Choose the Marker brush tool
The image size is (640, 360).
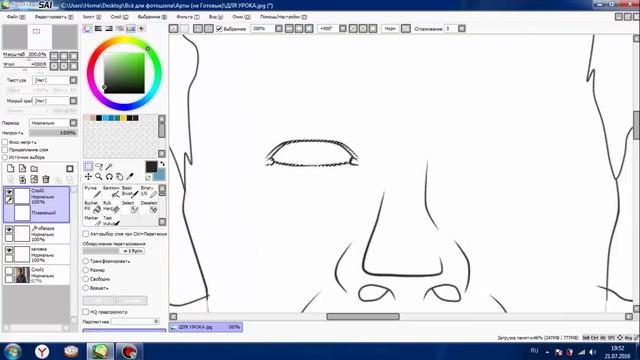pos(93,220)
